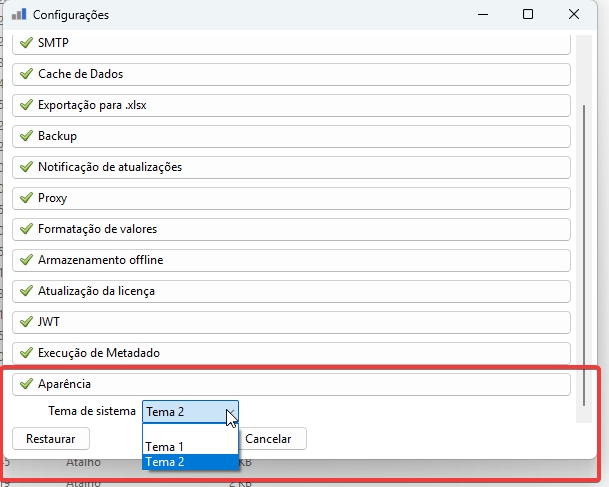609x487 pixels.
Task: Click checkmark icon beside Armazenamento offline
Action: 26,260
